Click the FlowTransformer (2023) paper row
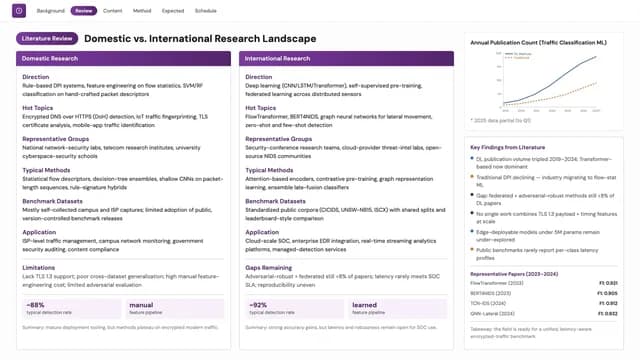 tap(544, 283)
